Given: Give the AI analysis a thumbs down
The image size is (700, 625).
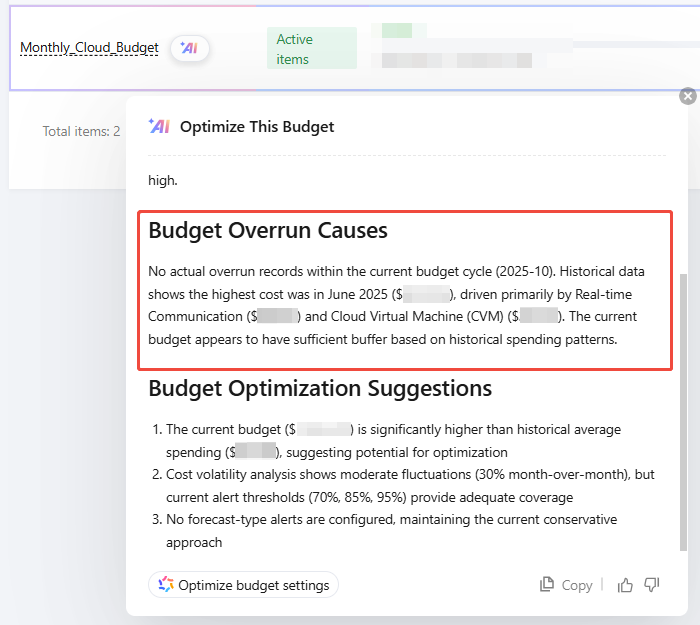Looking at the screenshot, I should (x=652, y=585).
